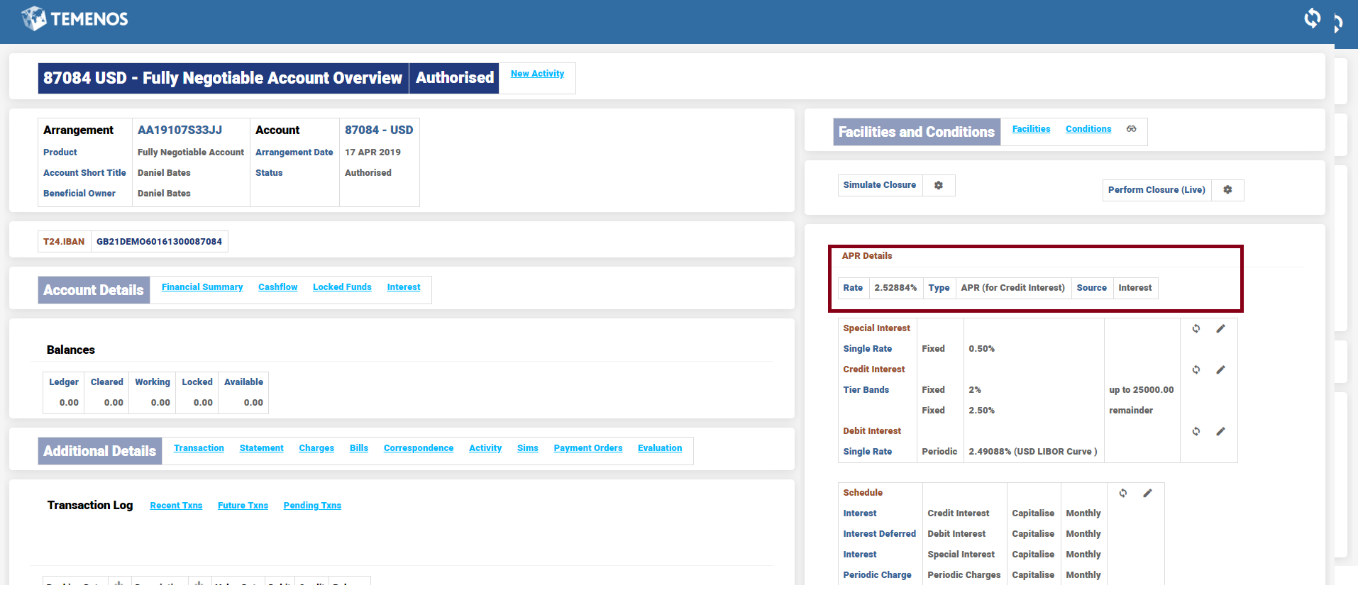Go to the Payment Orders tab
This screenshot has height=612, width=1358.
(x=588, y=448)
